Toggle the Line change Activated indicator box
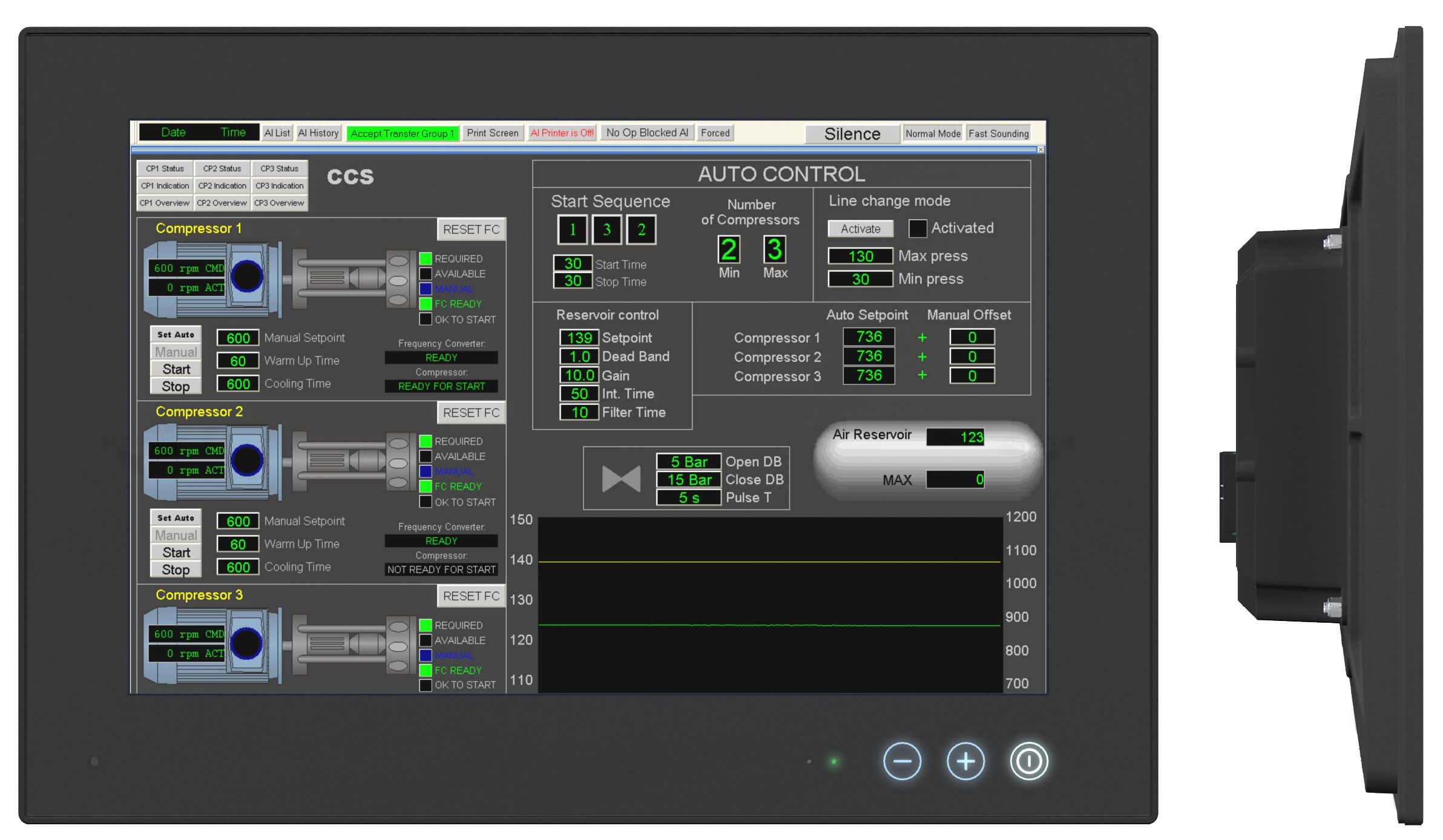 coord(917,228)
